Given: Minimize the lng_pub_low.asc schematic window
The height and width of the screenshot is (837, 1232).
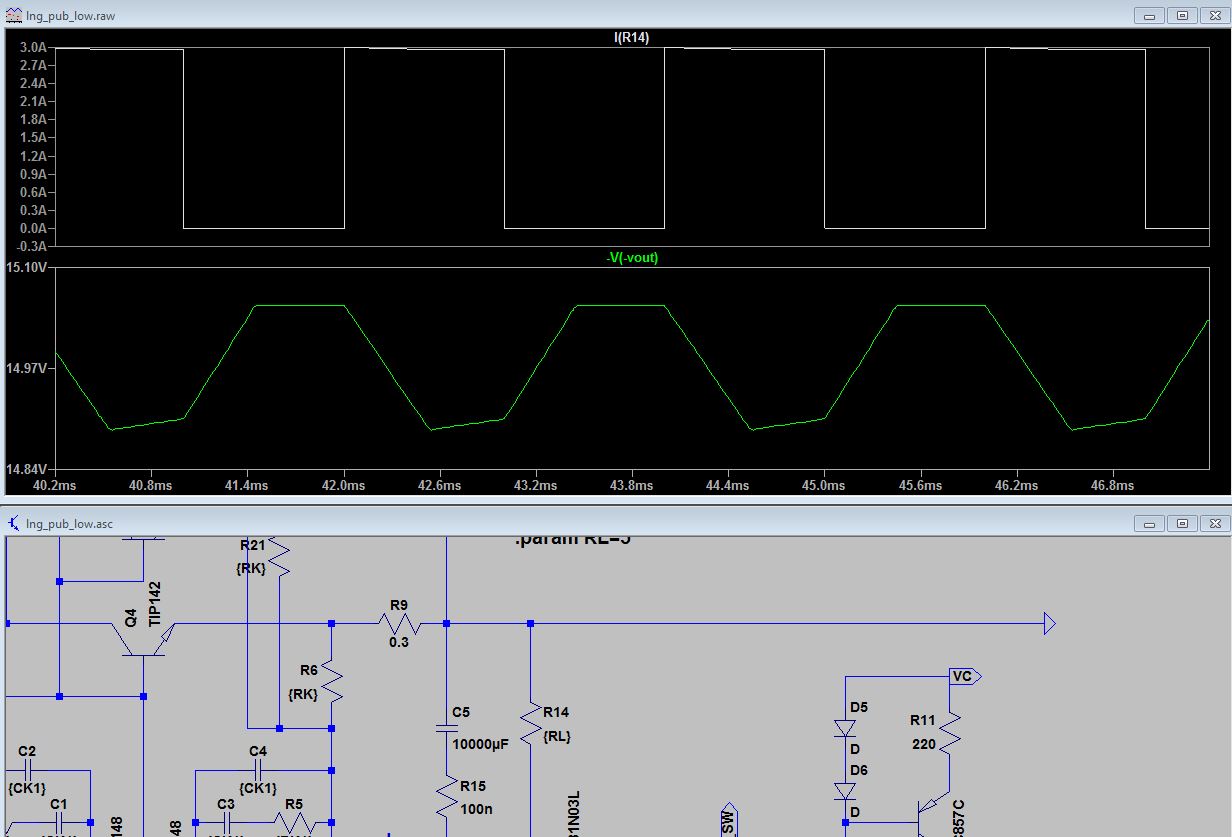Looking at the screenshot, I should coord(1151,523).
